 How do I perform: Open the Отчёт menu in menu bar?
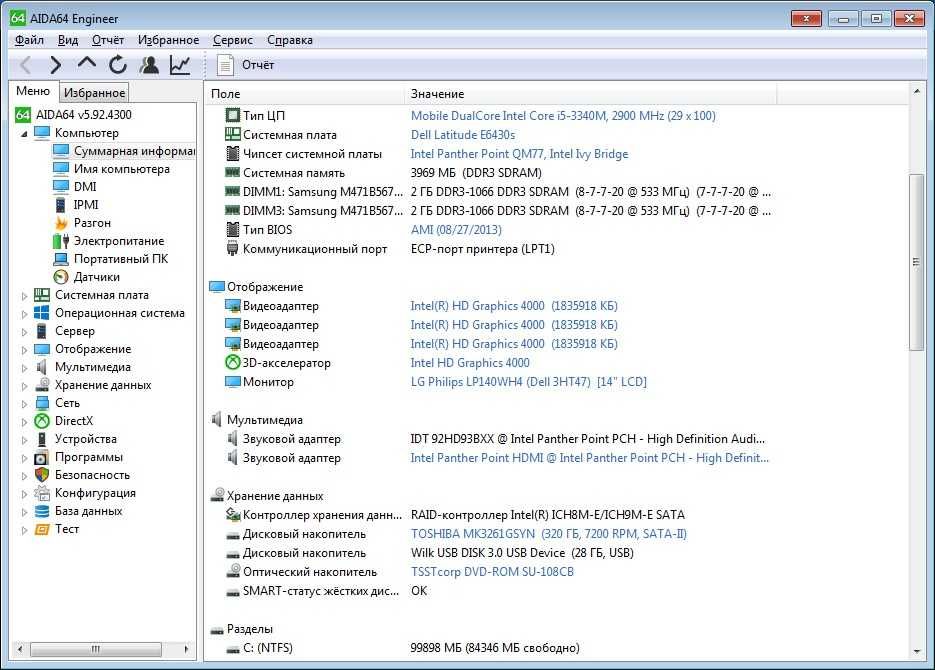tap(108, 40)
